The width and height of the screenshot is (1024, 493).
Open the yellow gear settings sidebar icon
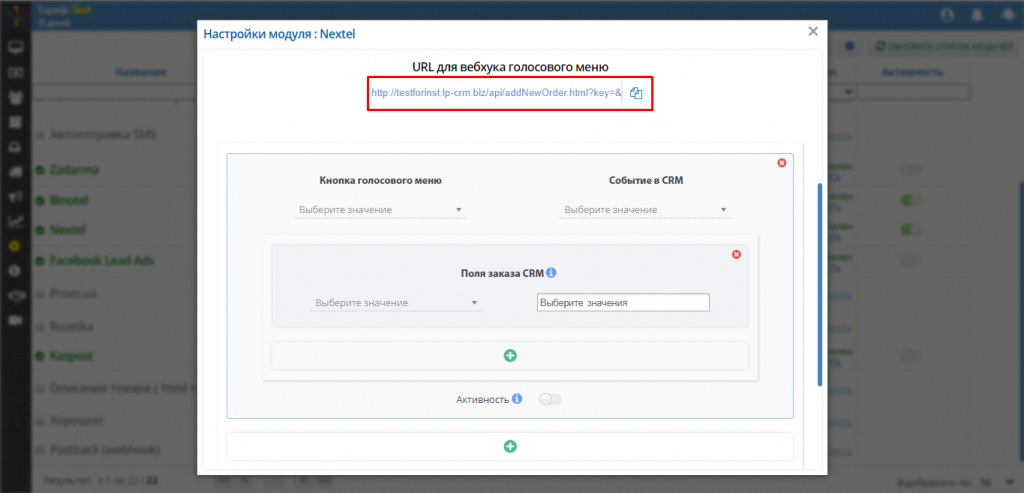(x=16, y=246)
